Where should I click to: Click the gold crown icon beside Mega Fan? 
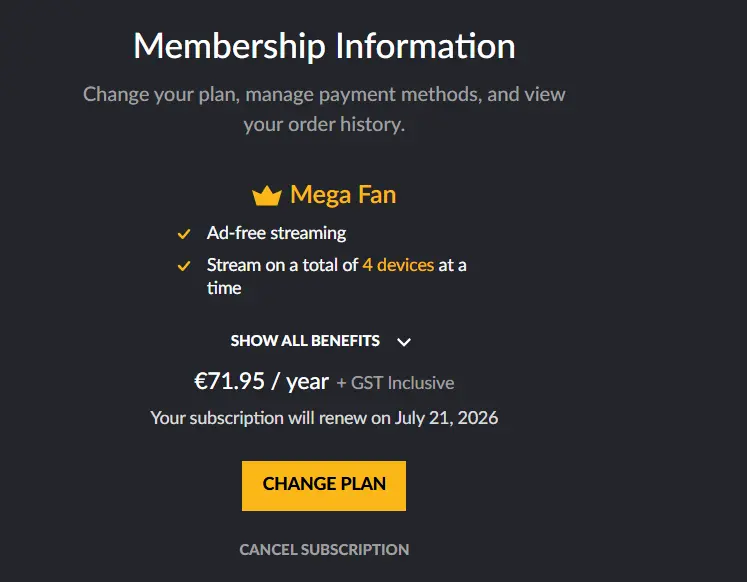pos(267,196)
